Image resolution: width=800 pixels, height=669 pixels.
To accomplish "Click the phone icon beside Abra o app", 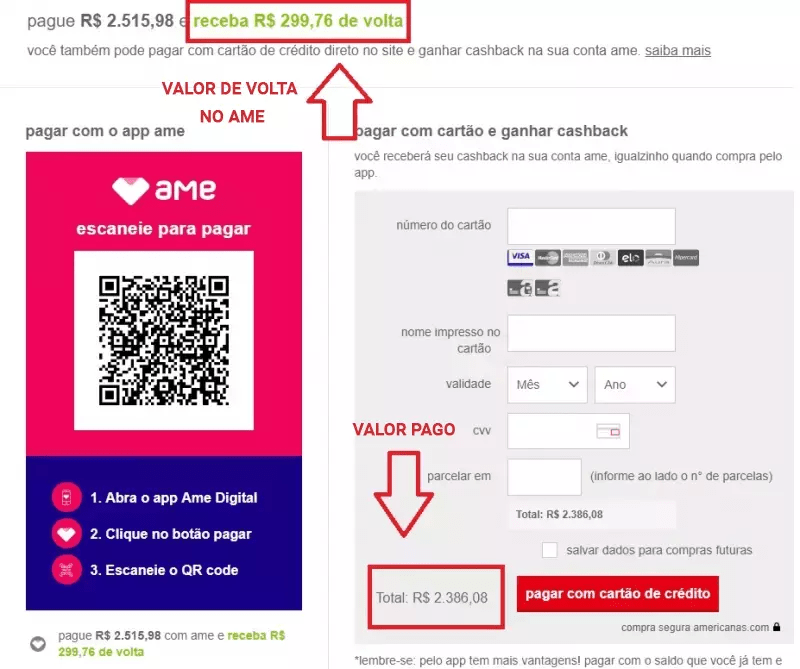I will [x=66, y=497].
